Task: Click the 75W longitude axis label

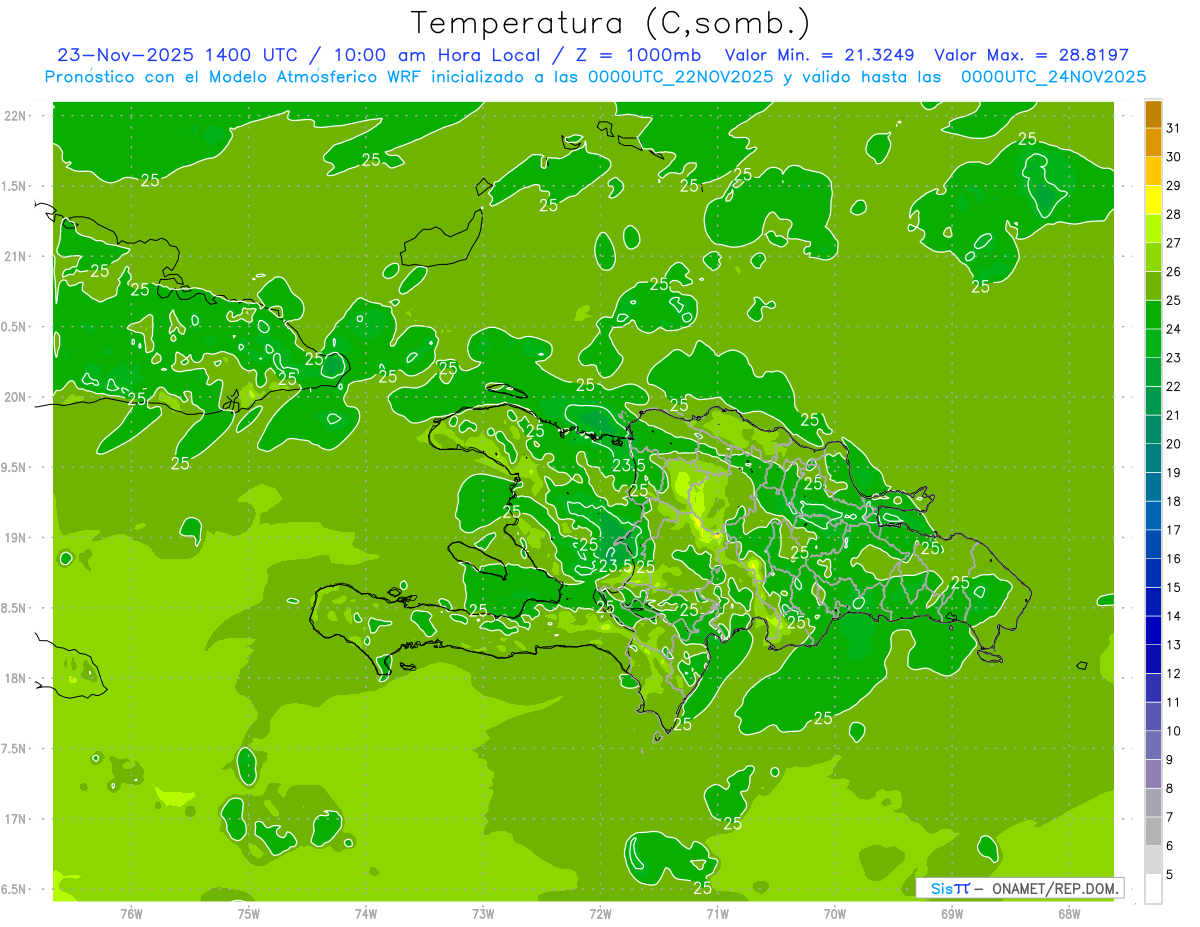Action: (248, 913)
